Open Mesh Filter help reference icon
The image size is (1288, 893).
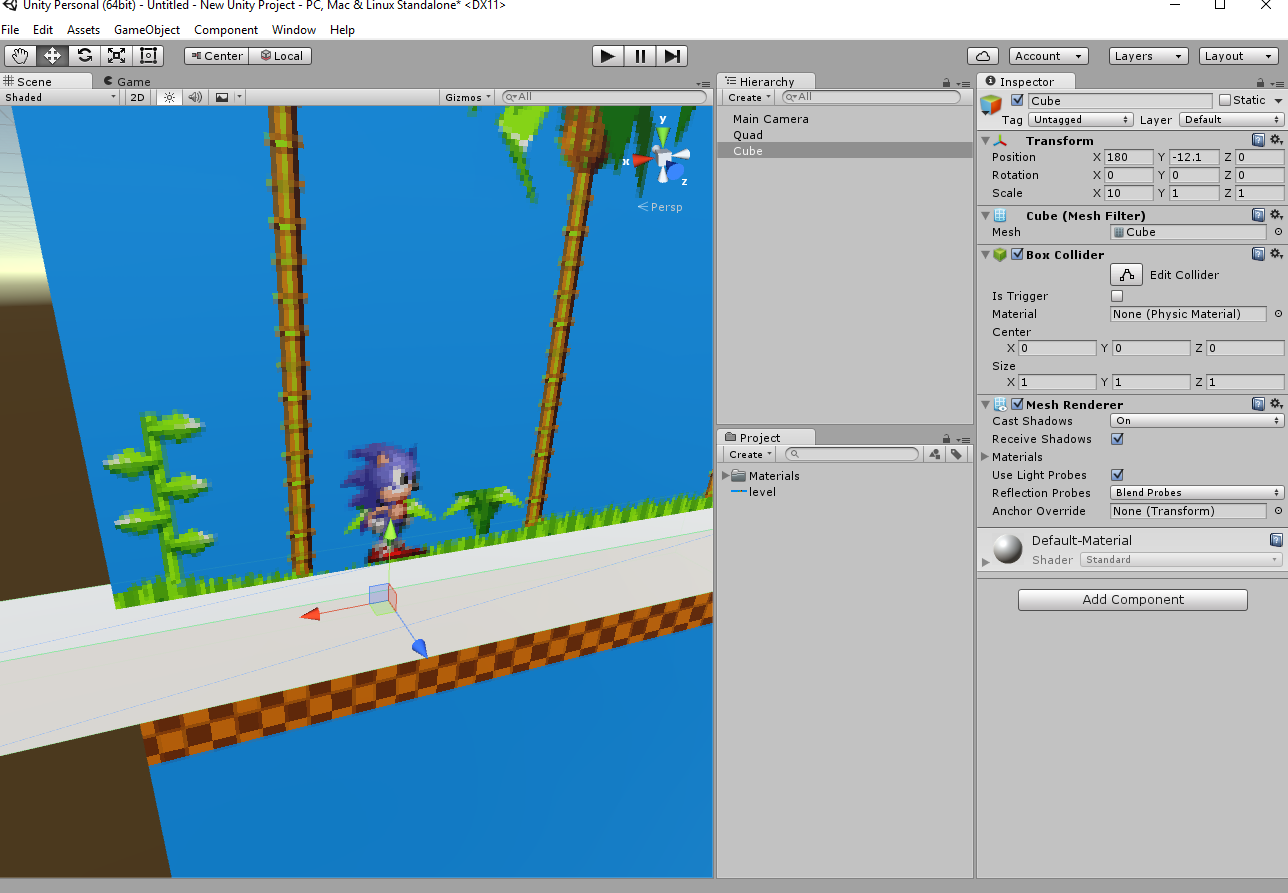(x=1259, y=215)
